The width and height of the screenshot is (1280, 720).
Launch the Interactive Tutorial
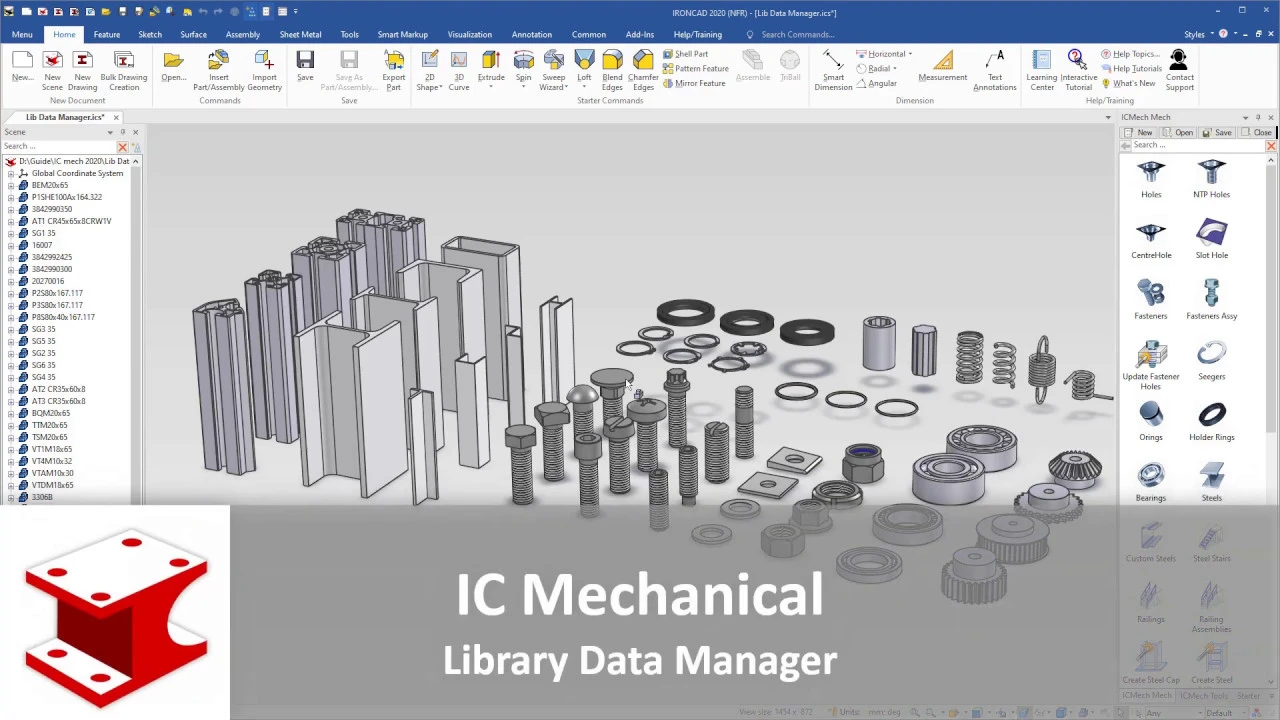point(1078,70)
